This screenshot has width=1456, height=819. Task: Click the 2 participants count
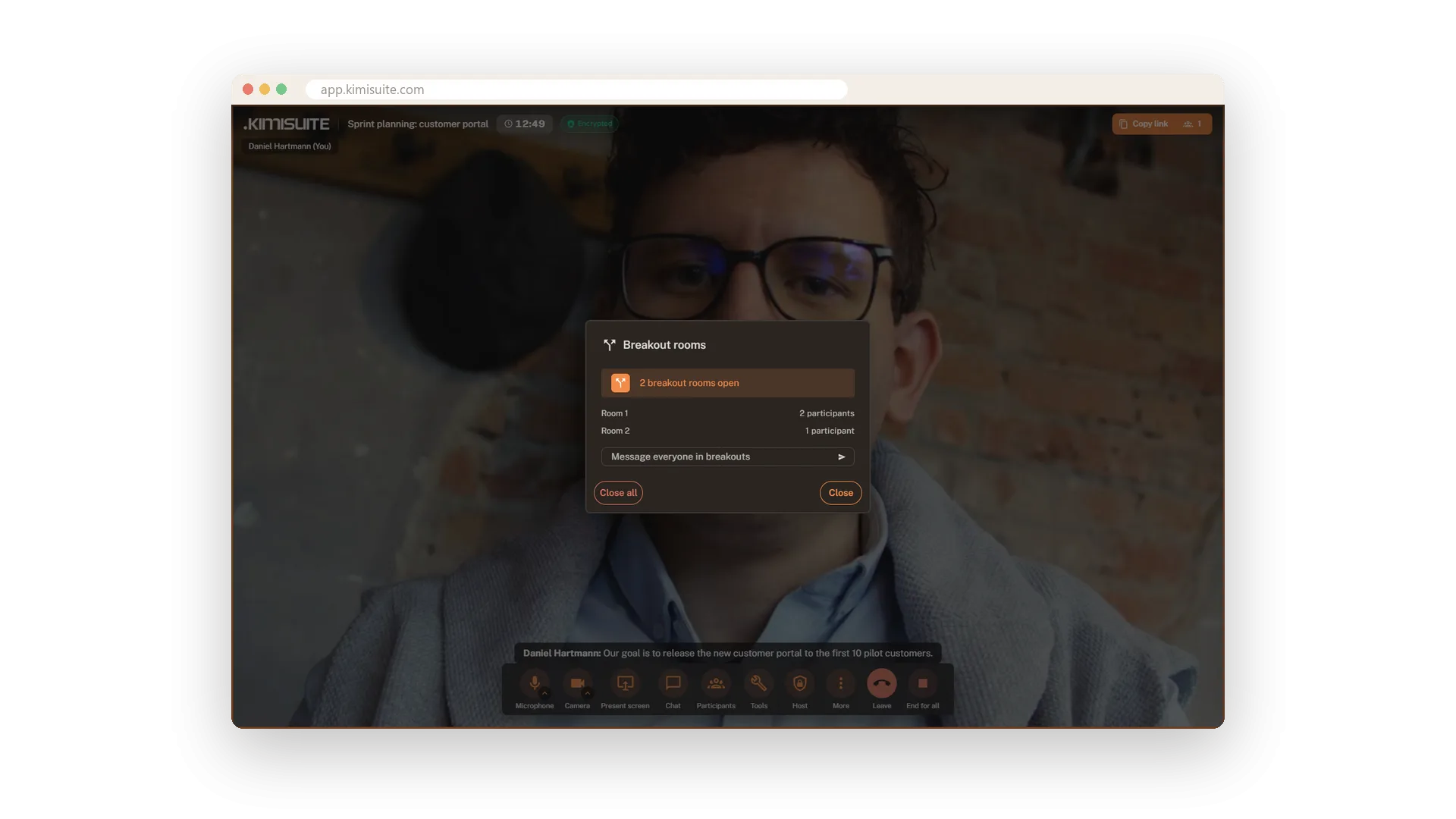827,413
